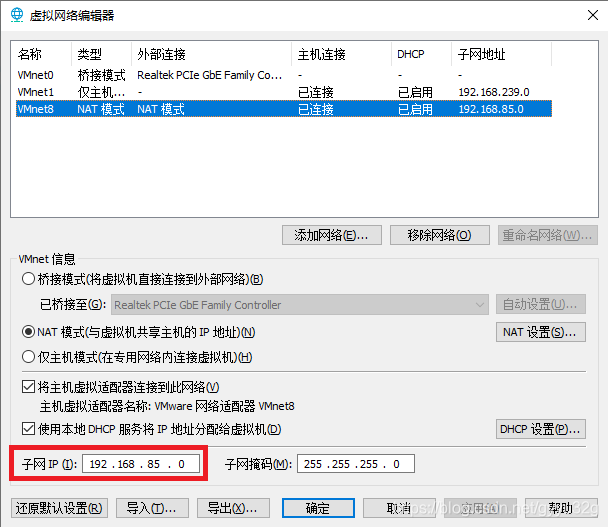
Task: Click 已连接 host cell in VMnet8 row
Action: pyautogui.click(x=316, y=109)
